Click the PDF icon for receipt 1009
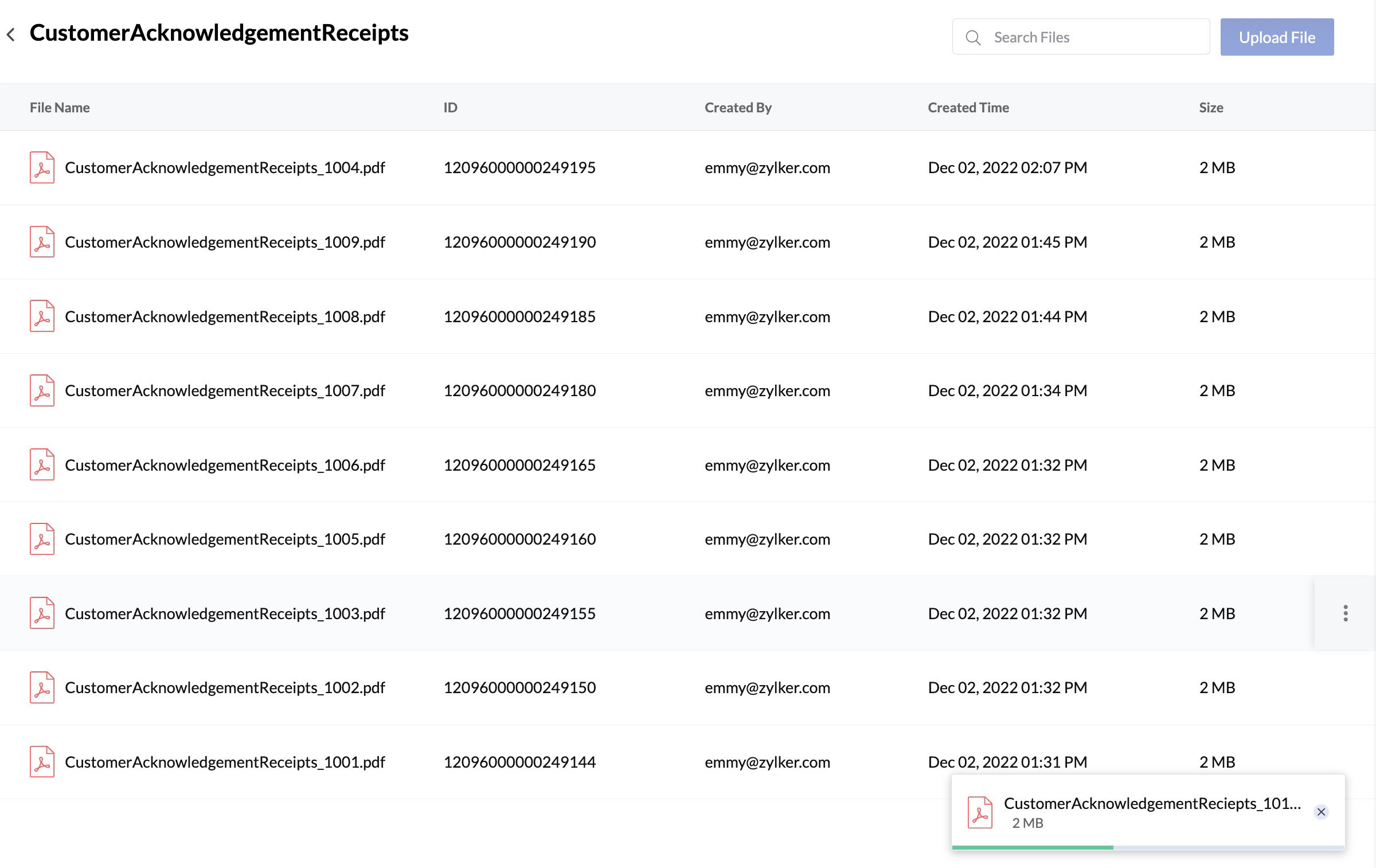1376x868 pixels. click(x=42, y=241)
